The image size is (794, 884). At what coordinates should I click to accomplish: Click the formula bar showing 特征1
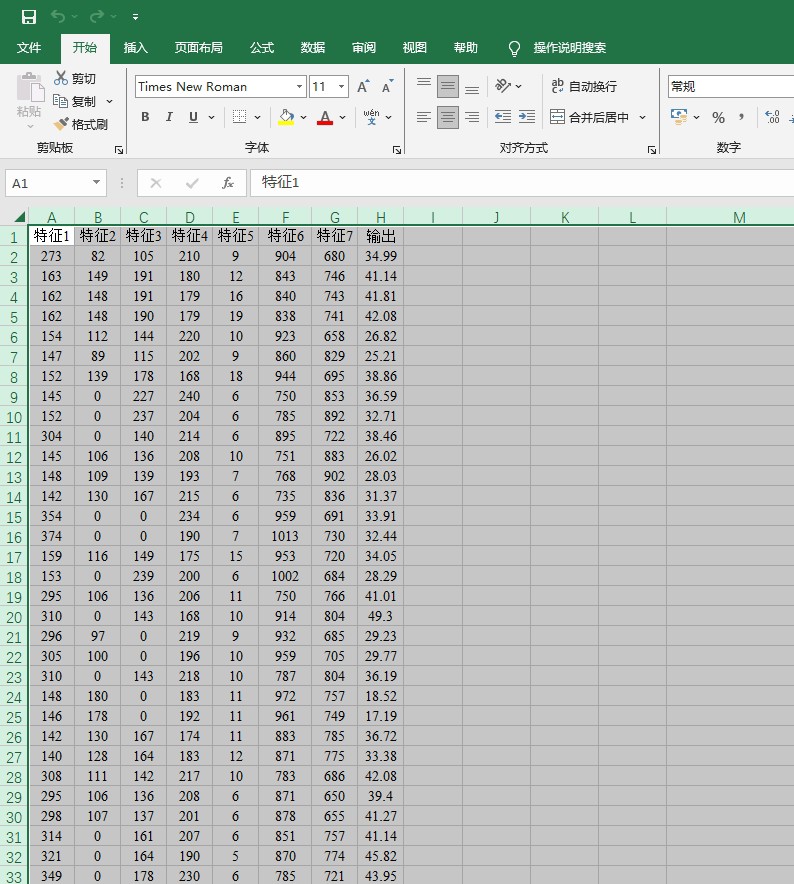tap(522, 183)
